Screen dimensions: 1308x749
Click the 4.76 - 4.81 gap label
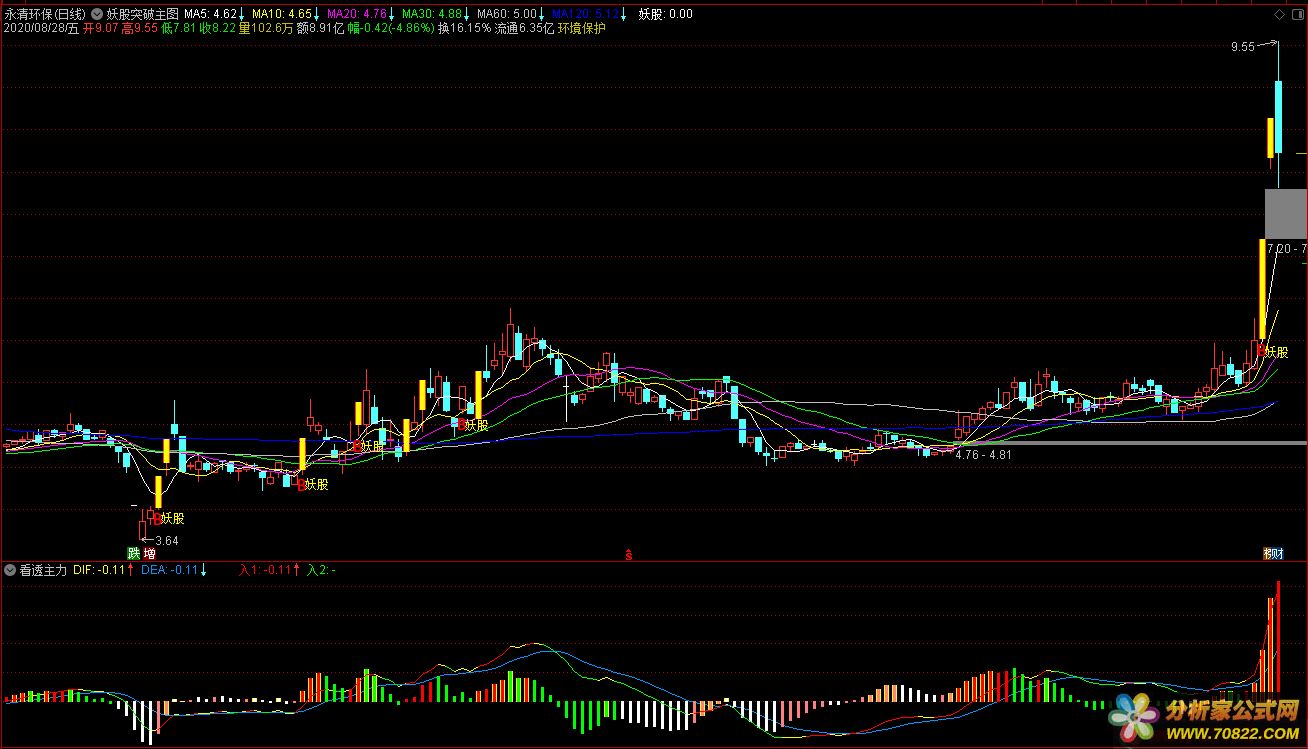[983, 455]
